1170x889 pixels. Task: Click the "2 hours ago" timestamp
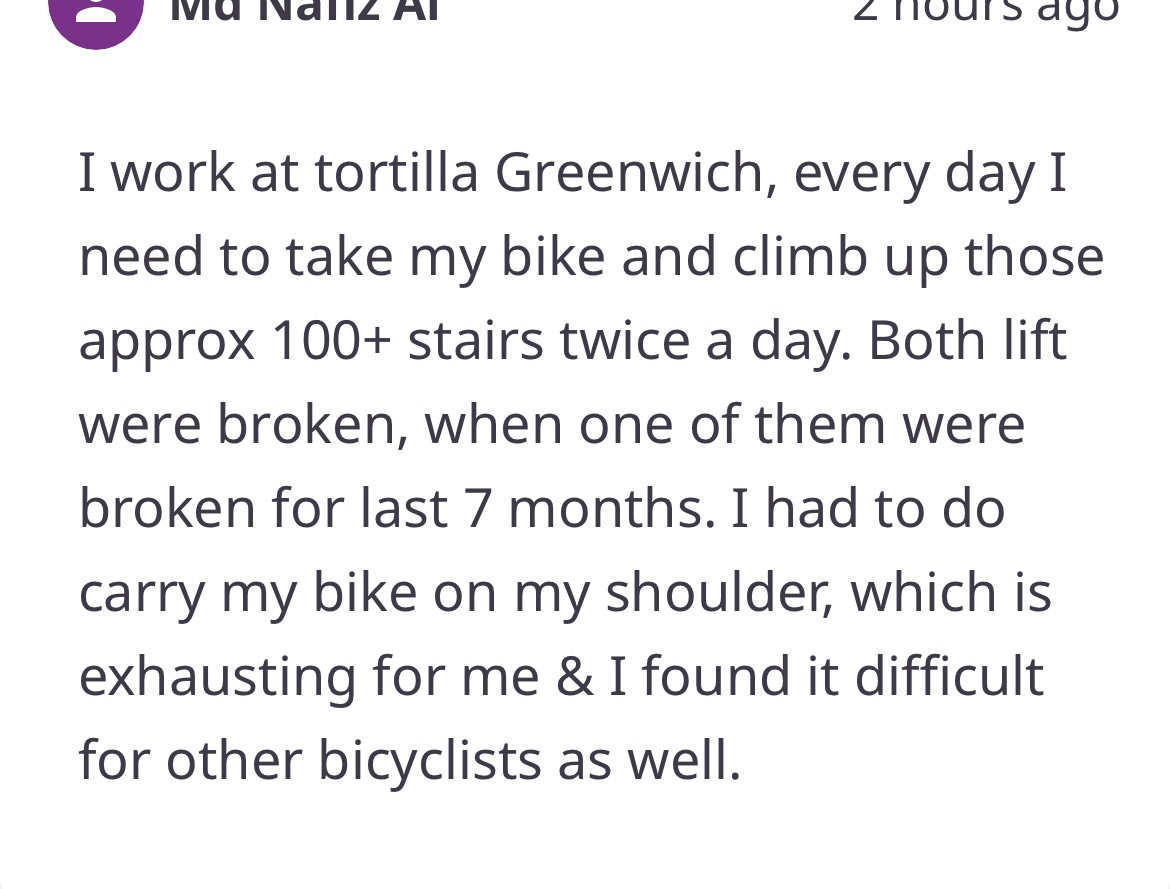click(985, 10)
